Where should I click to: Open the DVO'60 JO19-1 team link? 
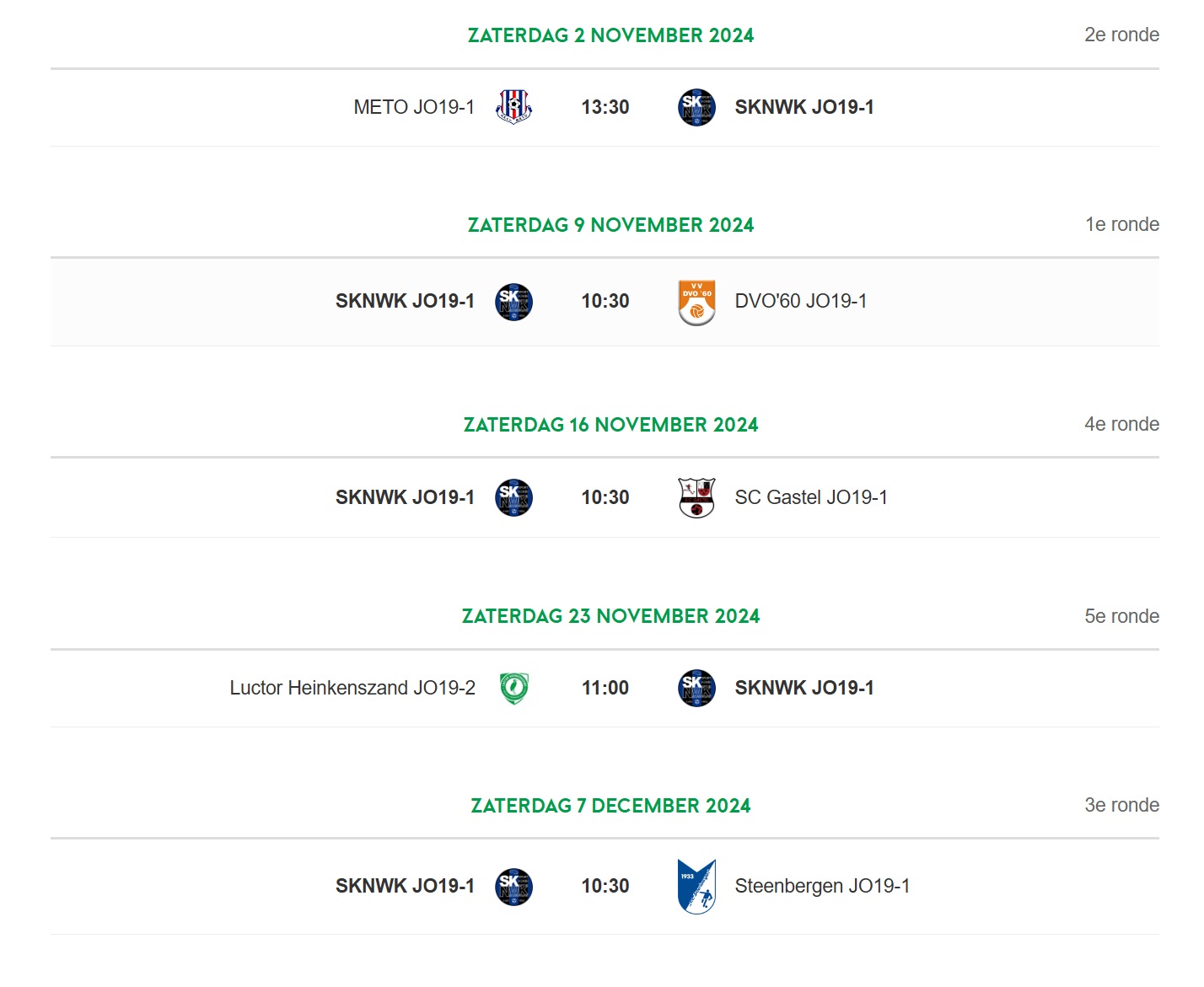pos(801,301)
